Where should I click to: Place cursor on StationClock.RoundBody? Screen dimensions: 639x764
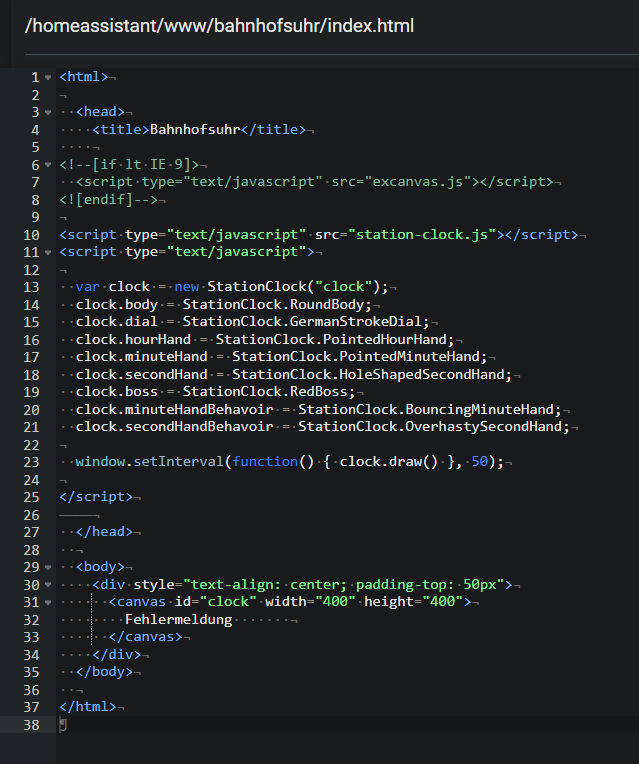click(277, 304)
